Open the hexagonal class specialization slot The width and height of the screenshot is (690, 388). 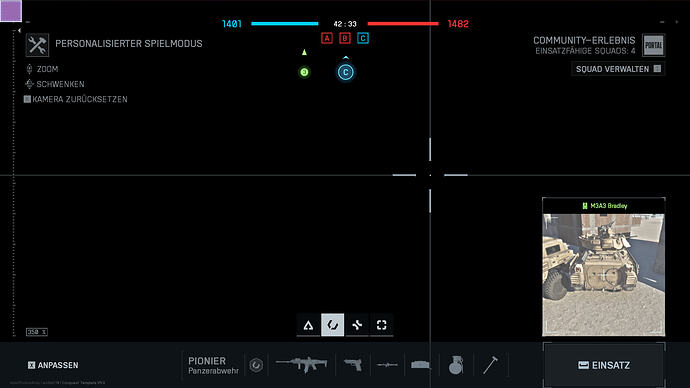click(x=256, y=365)
